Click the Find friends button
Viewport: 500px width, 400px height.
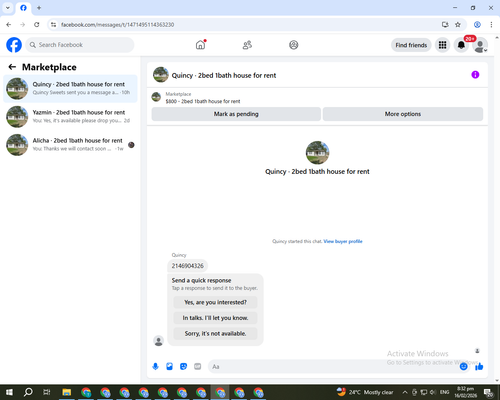tap(411, 45)
